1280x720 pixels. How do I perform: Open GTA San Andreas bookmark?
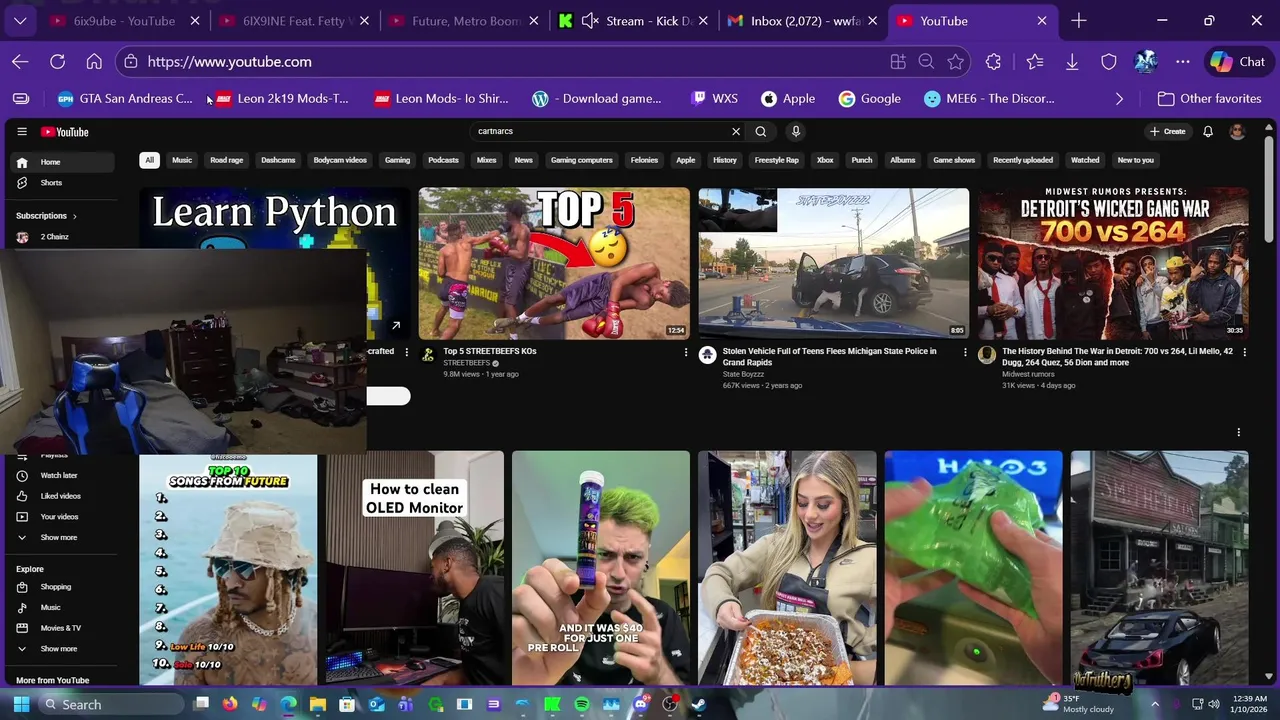(125, 99)
